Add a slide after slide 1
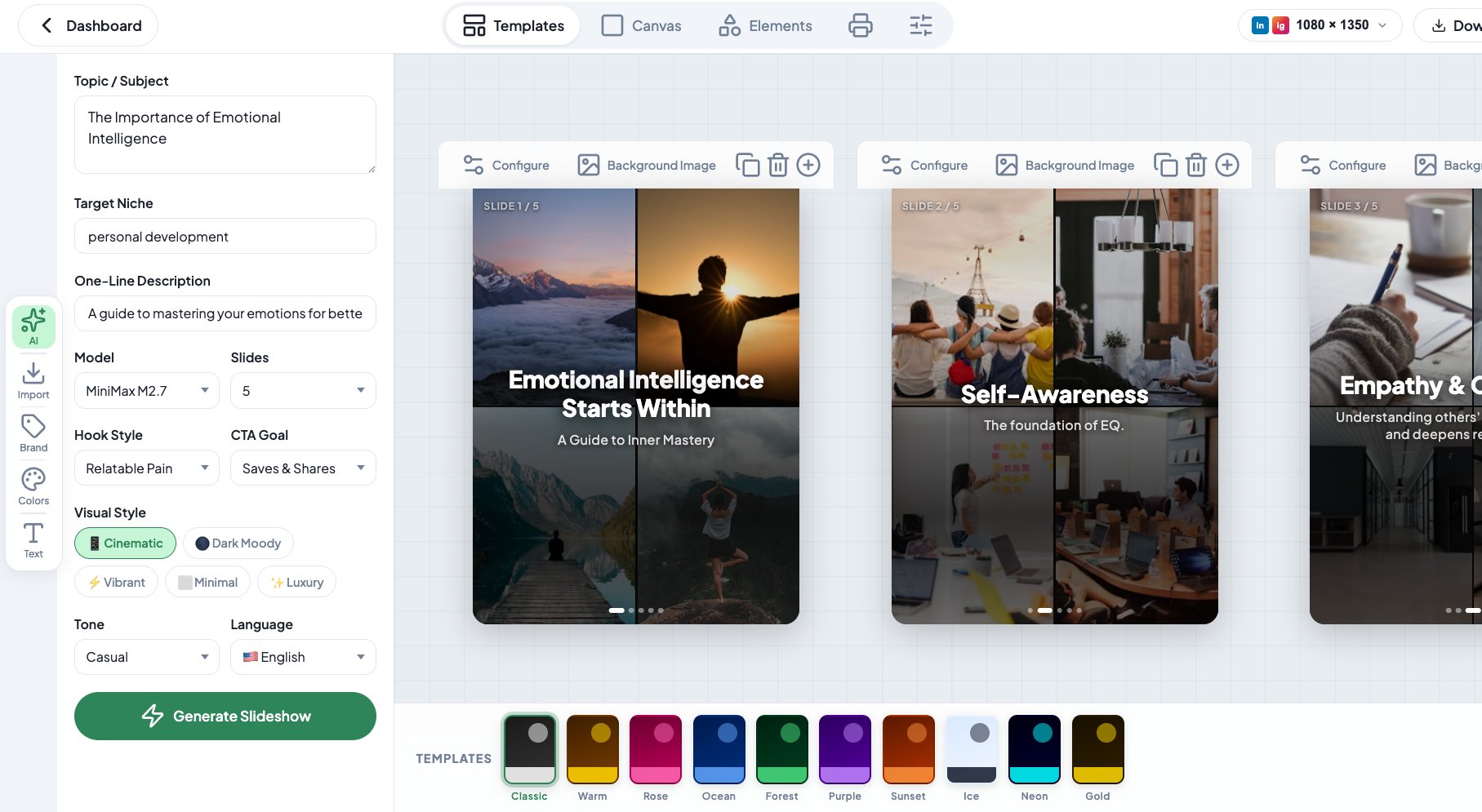The width and height of the screenshot is (1482, 812). 808,165
